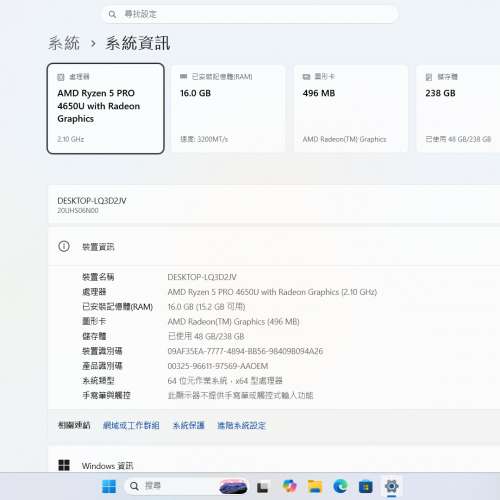Focus the taskbar 搜尋 search box
500x500 pixels.
click(x=172, y=487)
